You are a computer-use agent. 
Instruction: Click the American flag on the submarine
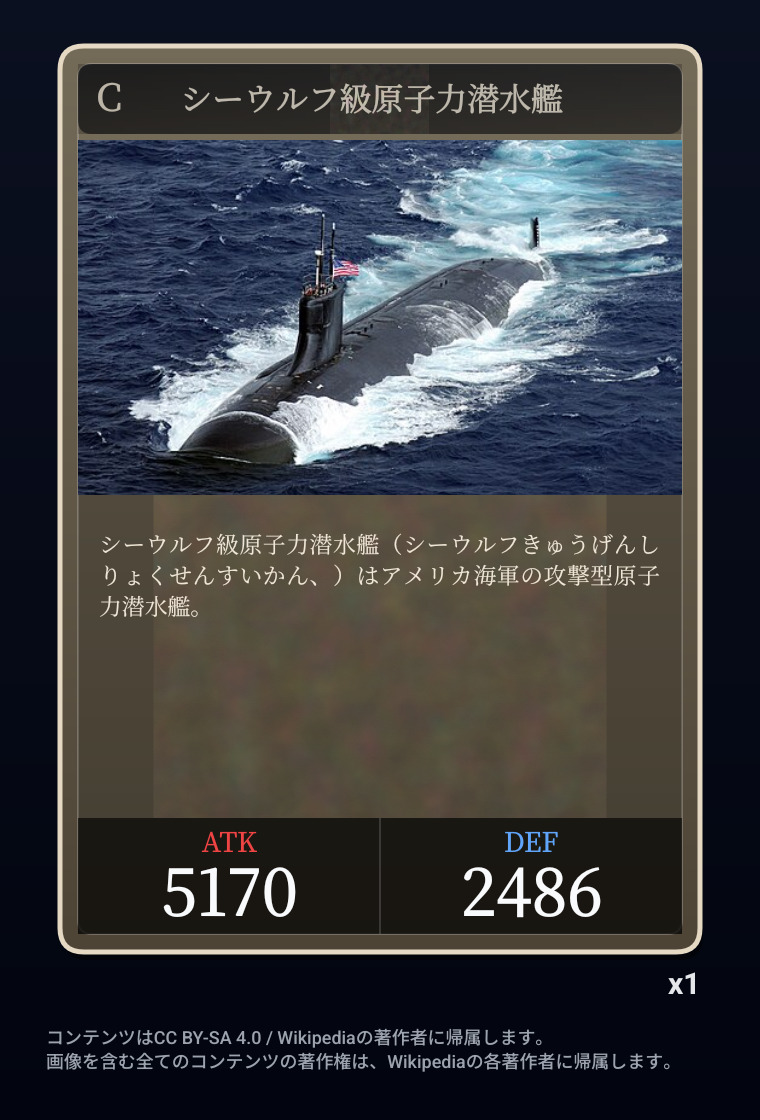point(346,269)
